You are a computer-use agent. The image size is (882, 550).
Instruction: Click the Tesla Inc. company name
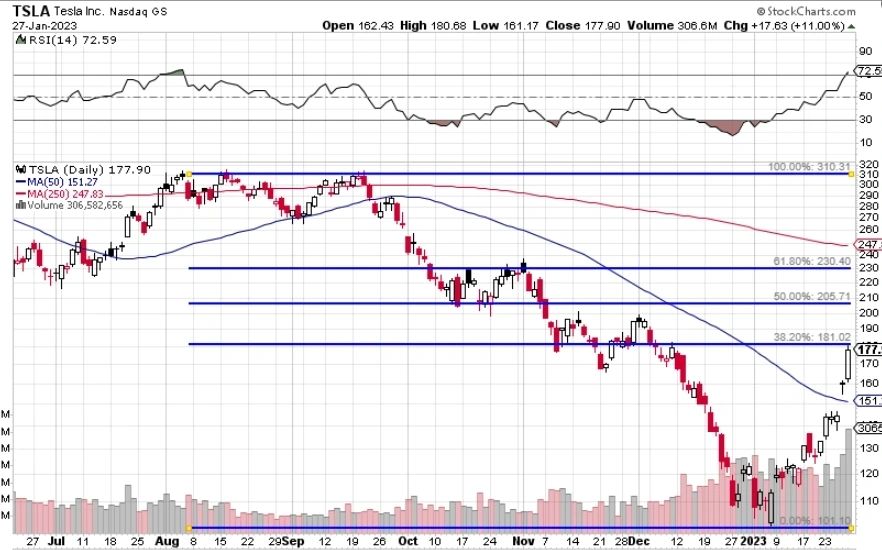tap(79, 11)
